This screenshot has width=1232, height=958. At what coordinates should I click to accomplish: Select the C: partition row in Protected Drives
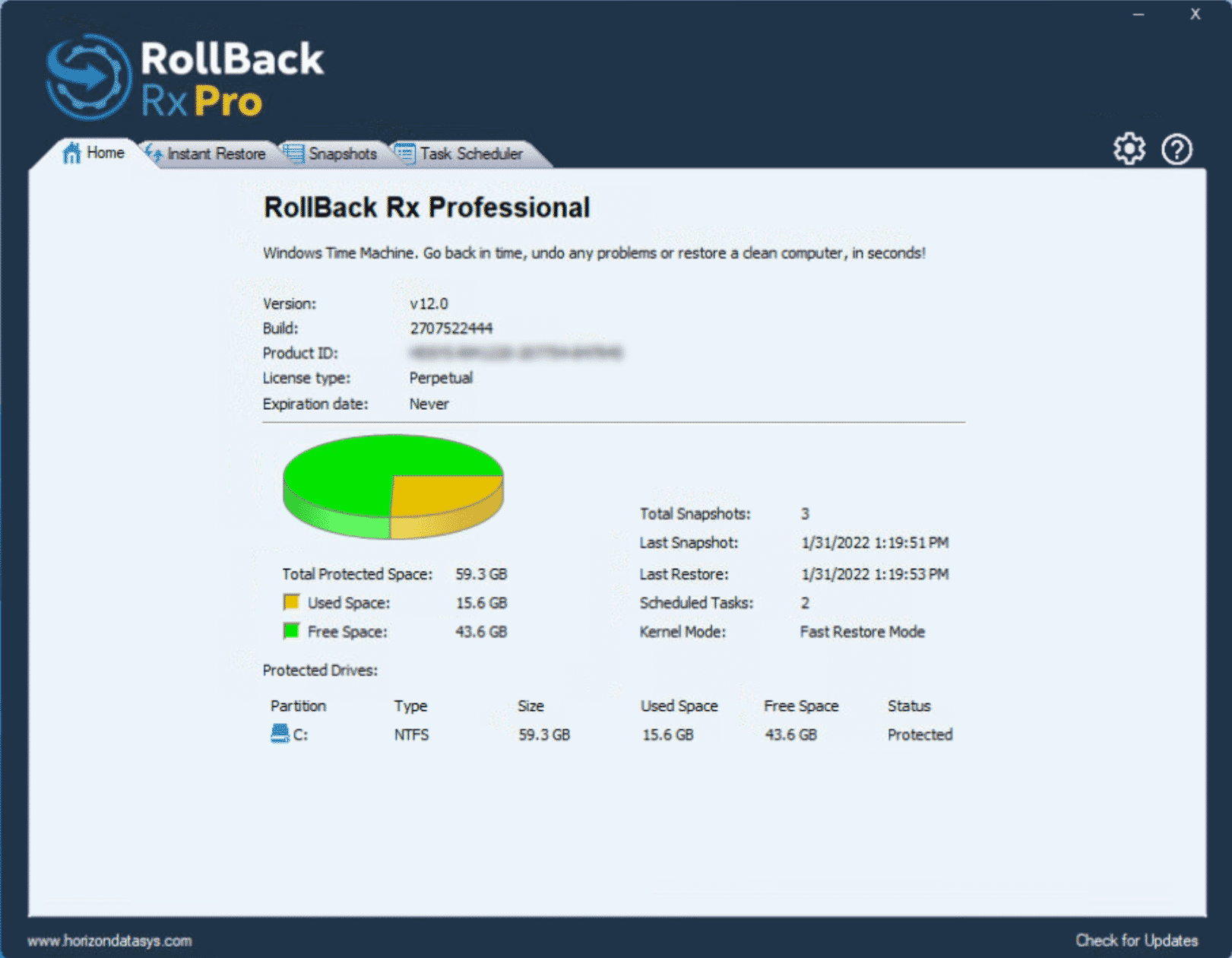coord(532,733)
